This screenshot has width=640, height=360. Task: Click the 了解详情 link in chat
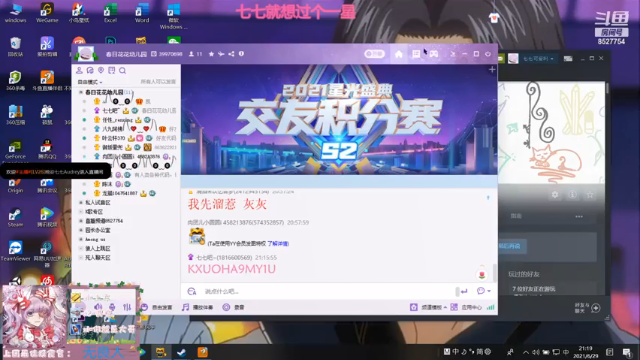click(278, 244)
